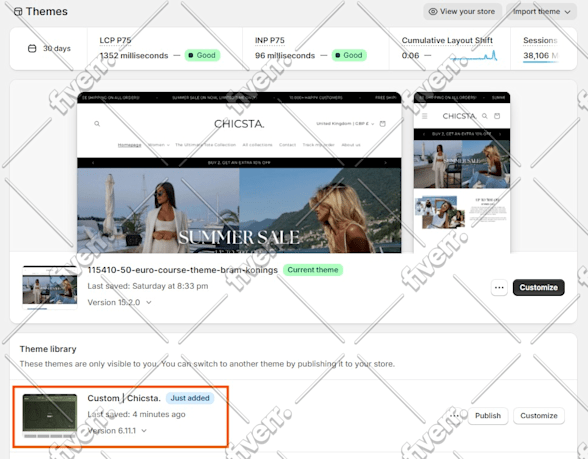Screen dimensions: 588x459
Task: Click hamburger menu icon in mobile preview
Action: [x=424, y=116]
